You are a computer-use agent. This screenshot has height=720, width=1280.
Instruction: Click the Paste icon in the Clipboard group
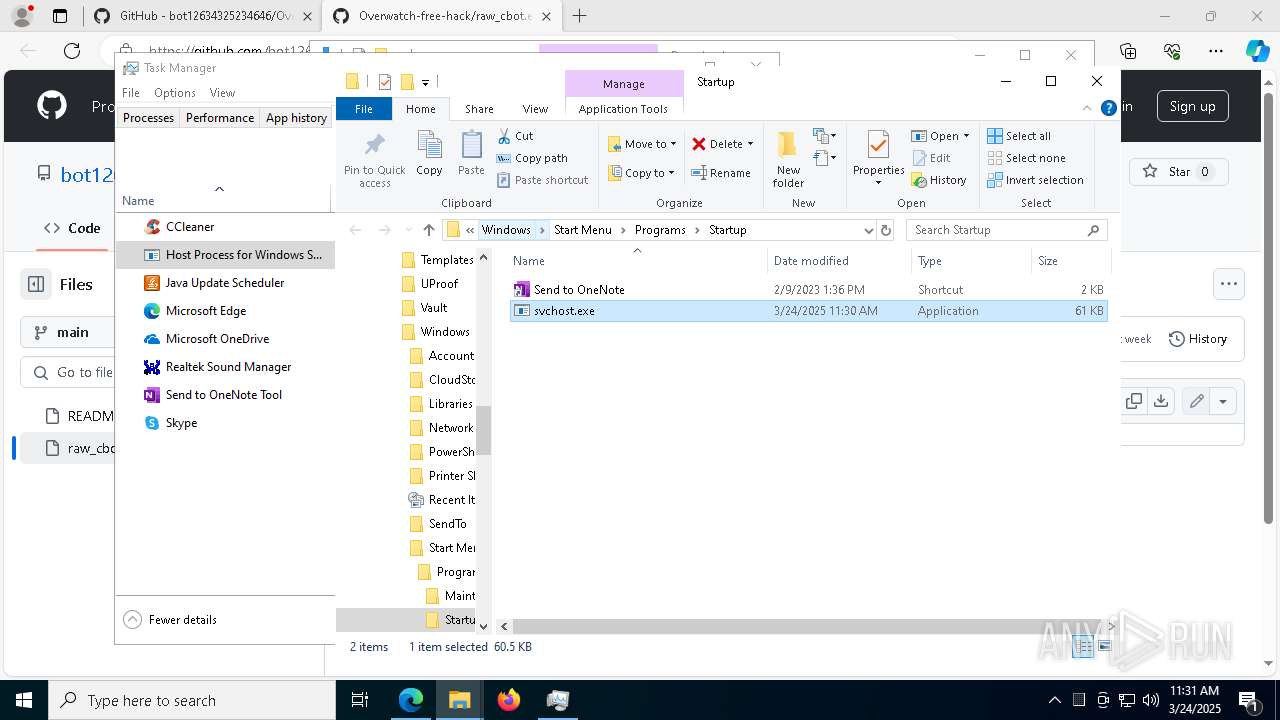point(471,154)
